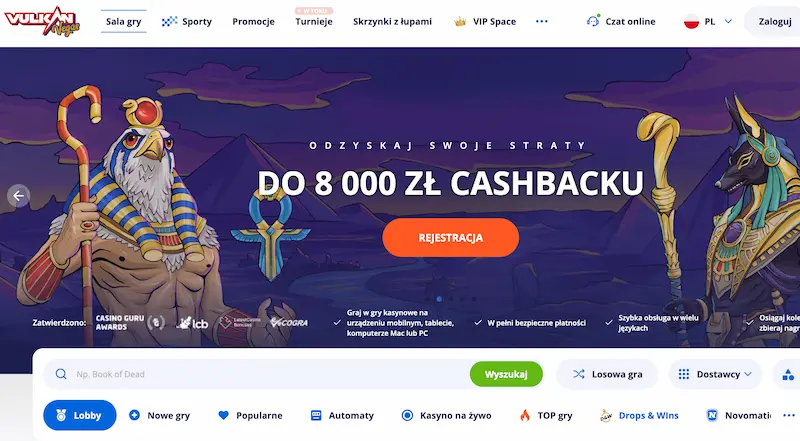
Task: Click the shapes icon right of Dostawcy
Action: click(x=788, y=375)
